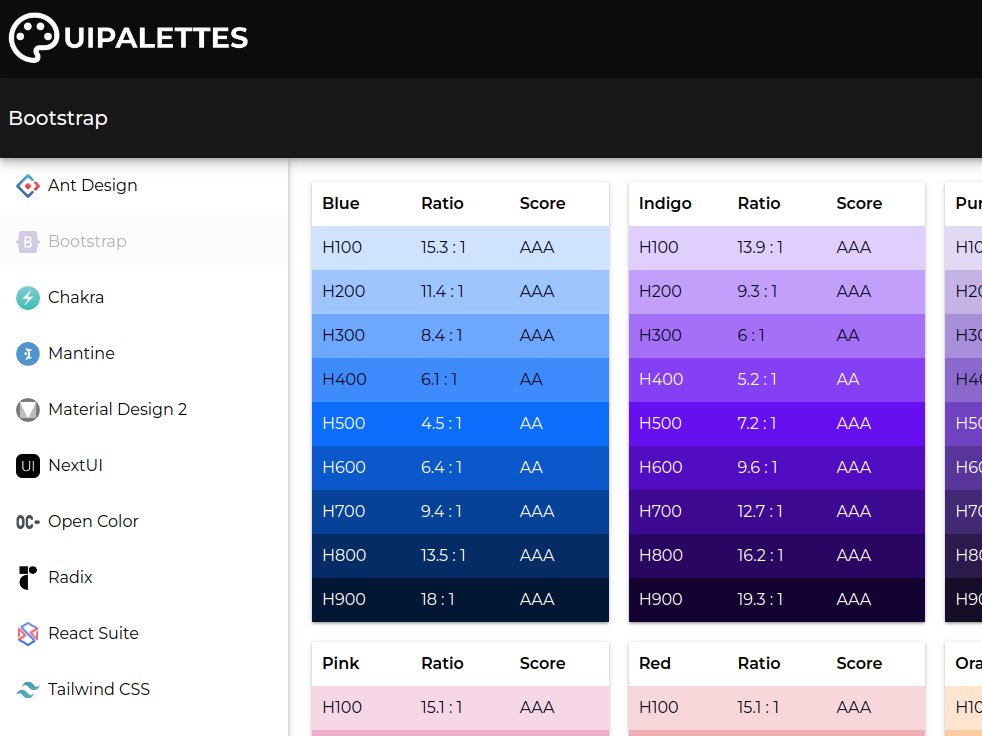The width and height of the screenshot is (982, 736).
Task: Pick the Indigo H400 swatch row
Action: (777, 380)
